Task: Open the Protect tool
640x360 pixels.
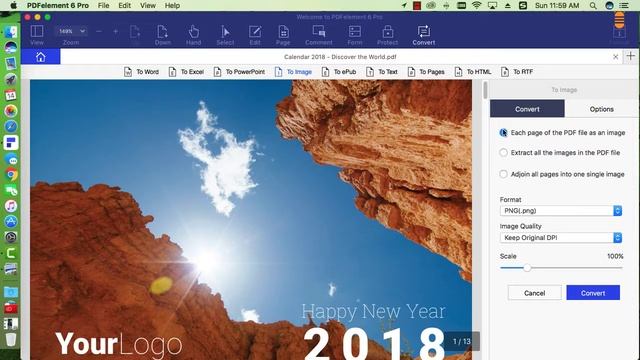Action: click(x=387, y=35)
